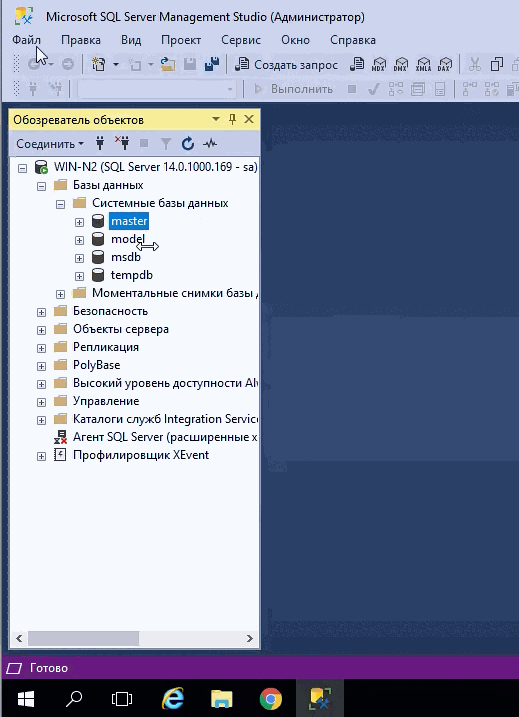Click the New Project toolbar icon
Screen dimensions: 519x717
click(x=98, y=64)
